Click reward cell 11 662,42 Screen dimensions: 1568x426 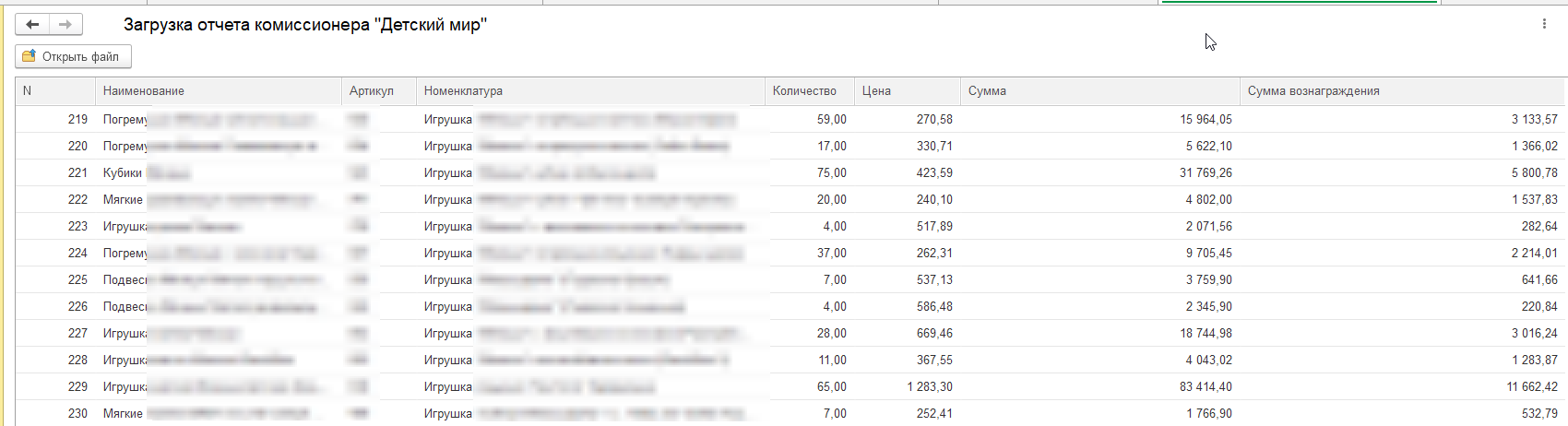[x=1403, y=386]
